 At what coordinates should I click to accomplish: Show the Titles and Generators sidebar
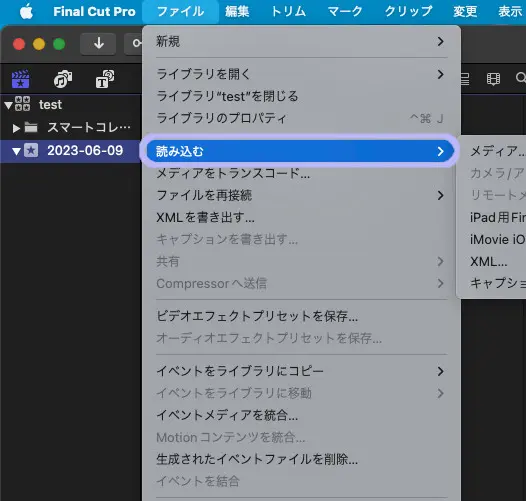tap(105, 79)
